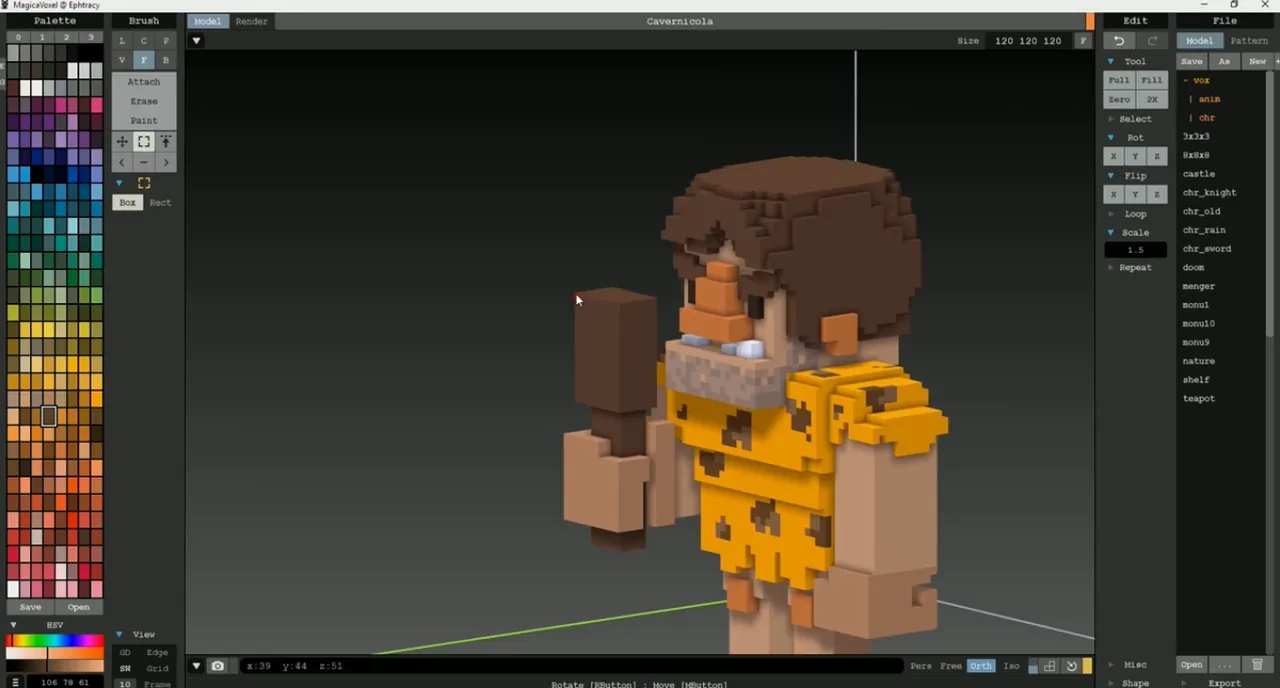
Task: Click the rainbow hue slider bar
Action: pos(55,641)
